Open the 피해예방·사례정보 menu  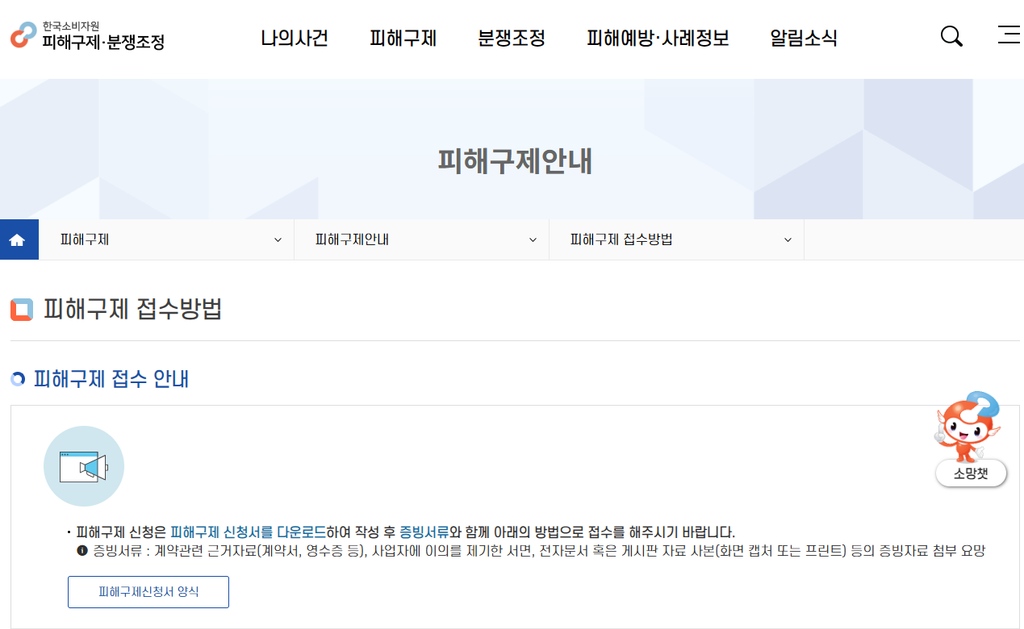coord(658,38)
